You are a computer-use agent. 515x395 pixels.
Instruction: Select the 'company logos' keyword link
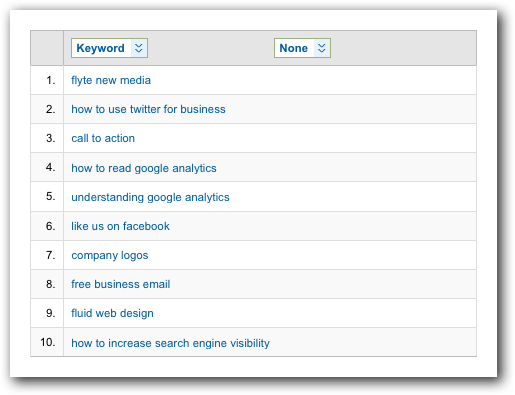[110, 255]
